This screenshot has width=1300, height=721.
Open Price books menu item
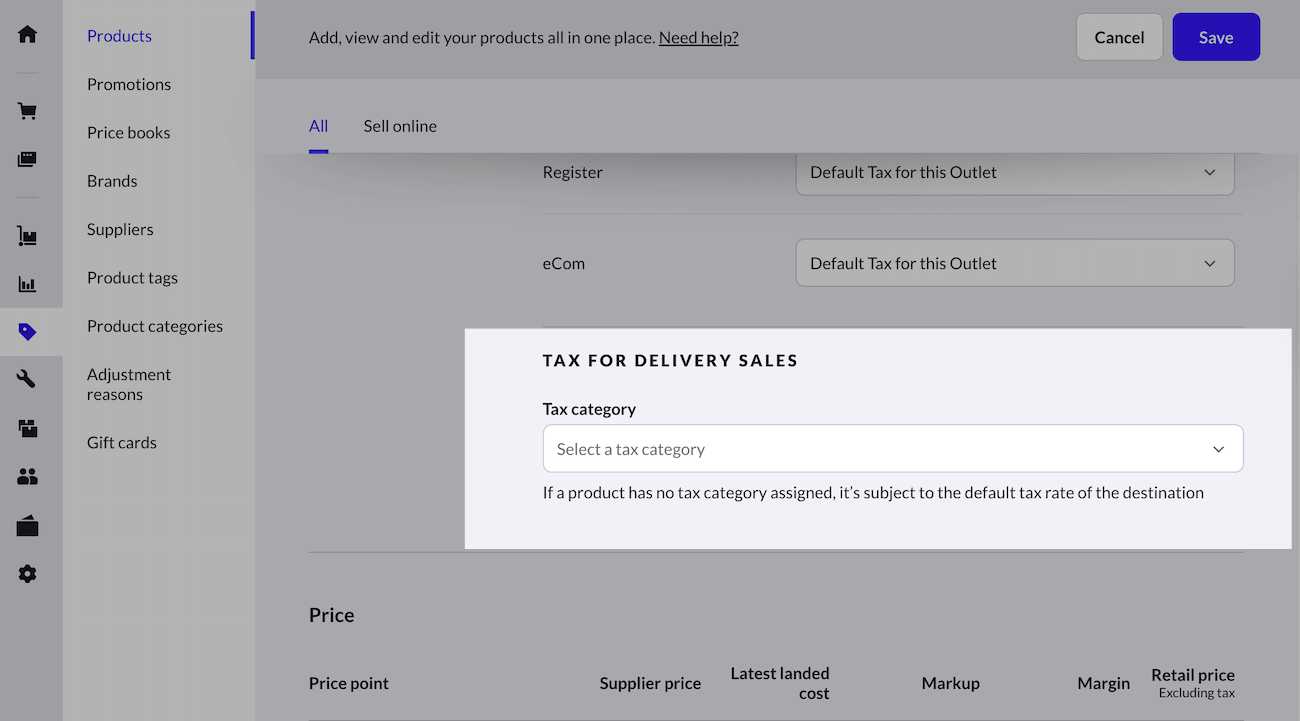[x=128, y=132]
